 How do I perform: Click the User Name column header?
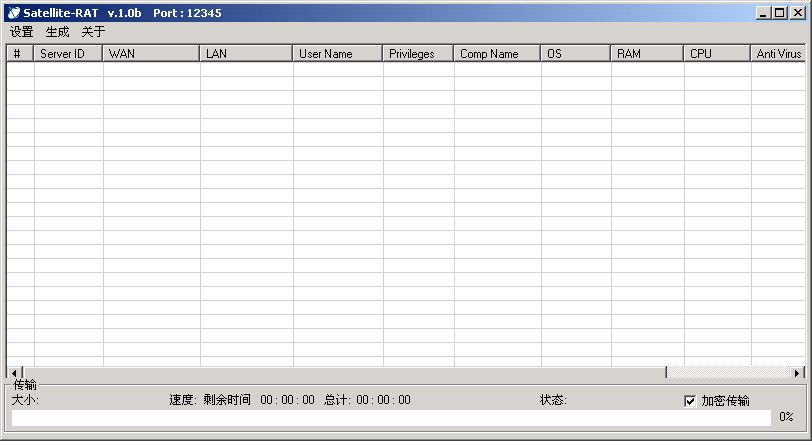click(337, 54)
